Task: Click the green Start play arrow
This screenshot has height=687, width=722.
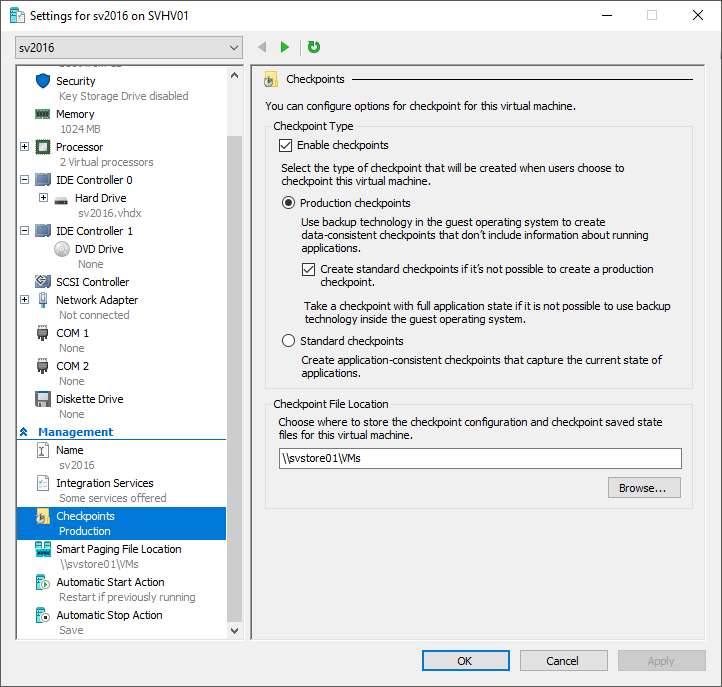Action: click(x=285, y=47)
